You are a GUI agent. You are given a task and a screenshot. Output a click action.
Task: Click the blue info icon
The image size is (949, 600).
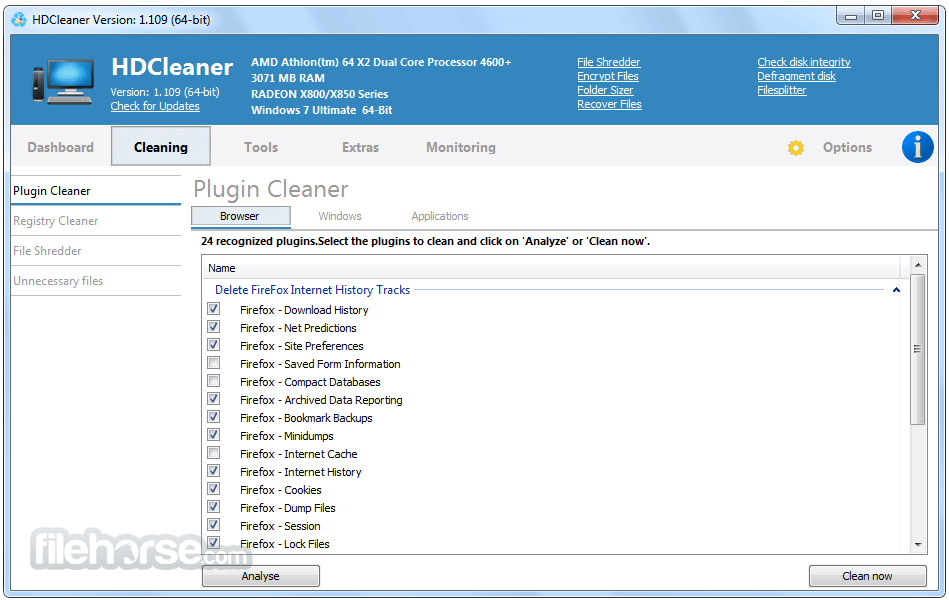pyautogui.click(x=918, y=147)
